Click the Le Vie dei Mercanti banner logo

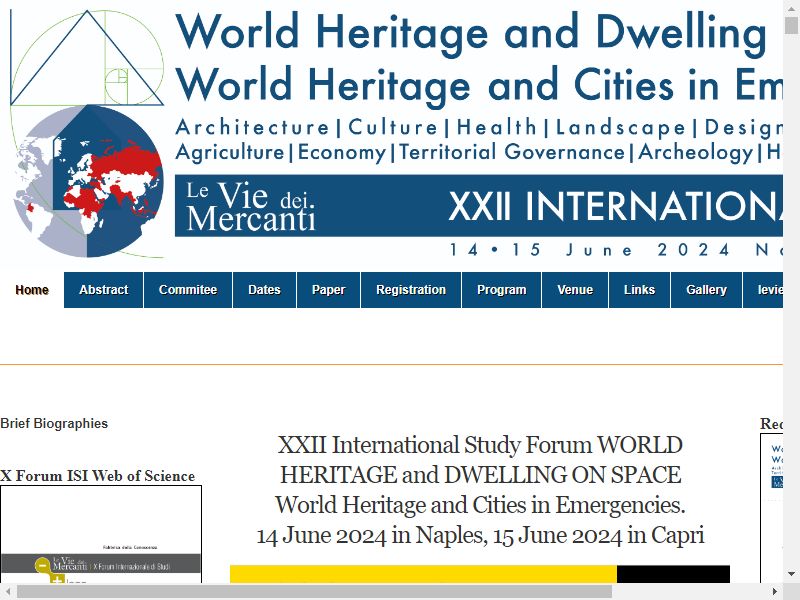point(250,206)
